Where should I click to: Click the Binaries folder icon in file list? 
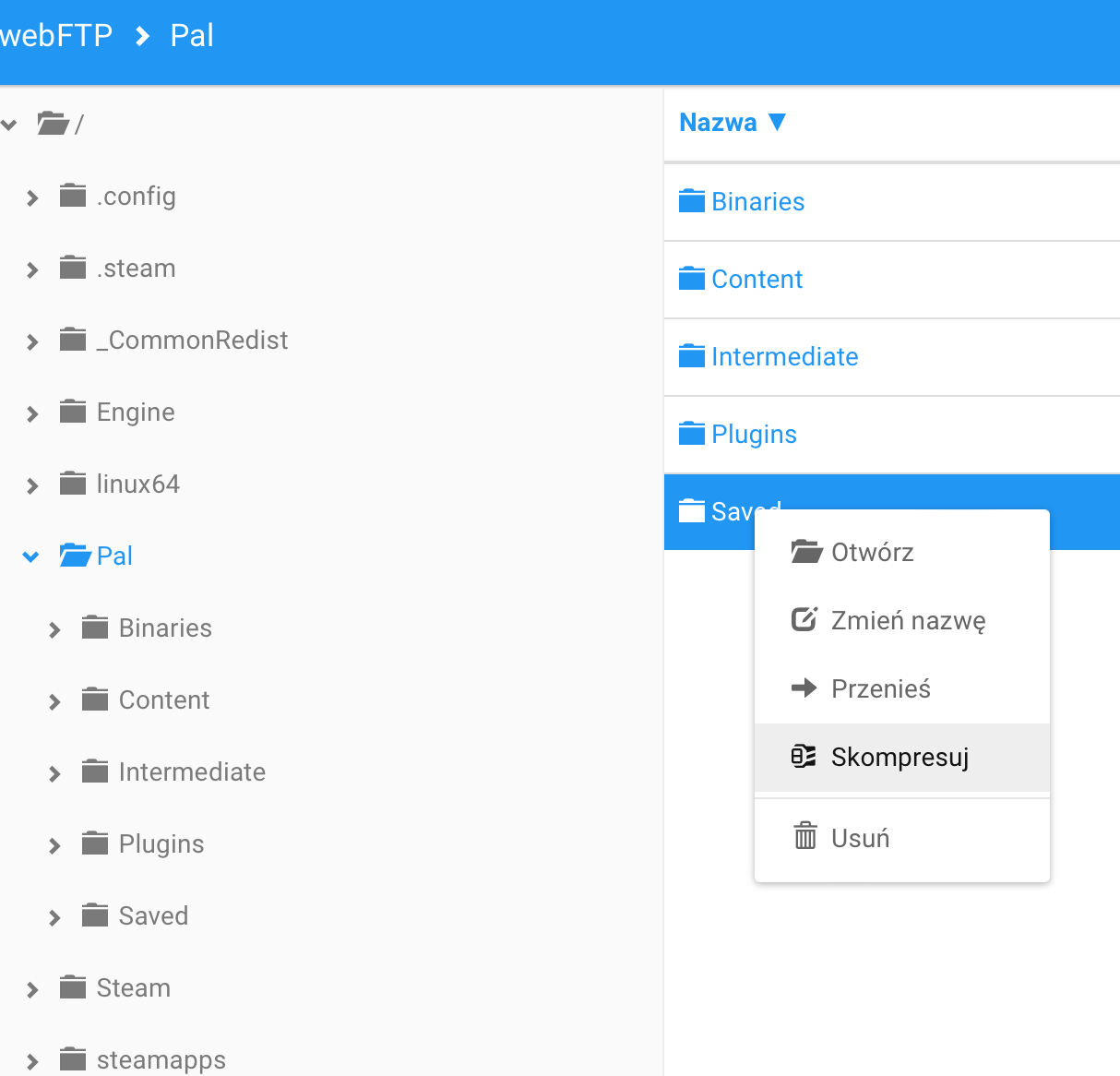tap(692, 201)
